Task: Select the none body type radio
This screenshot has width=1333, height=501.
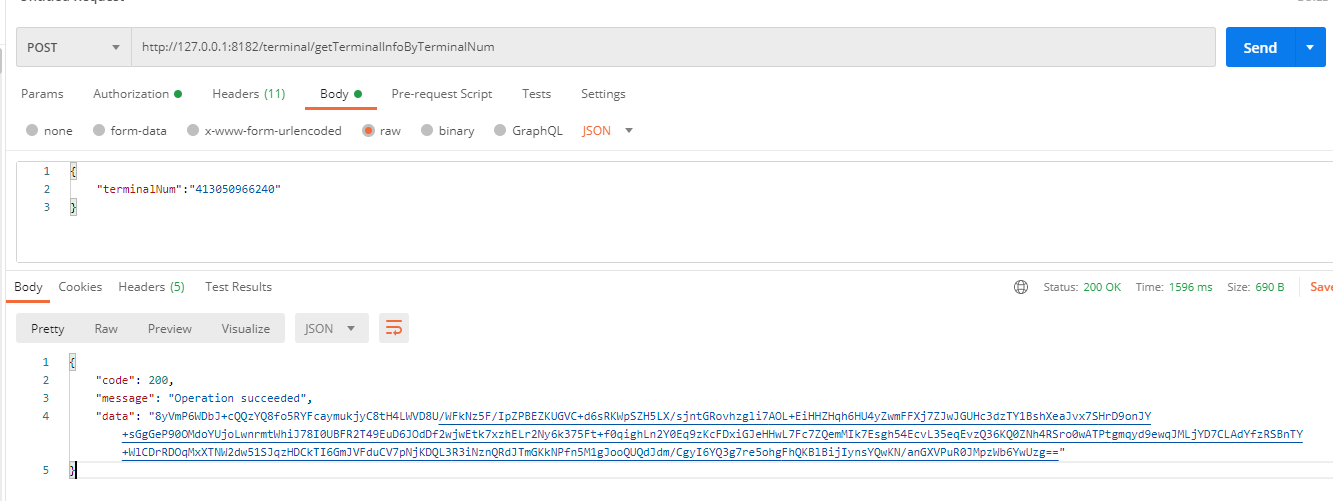Action: [33, 131]
